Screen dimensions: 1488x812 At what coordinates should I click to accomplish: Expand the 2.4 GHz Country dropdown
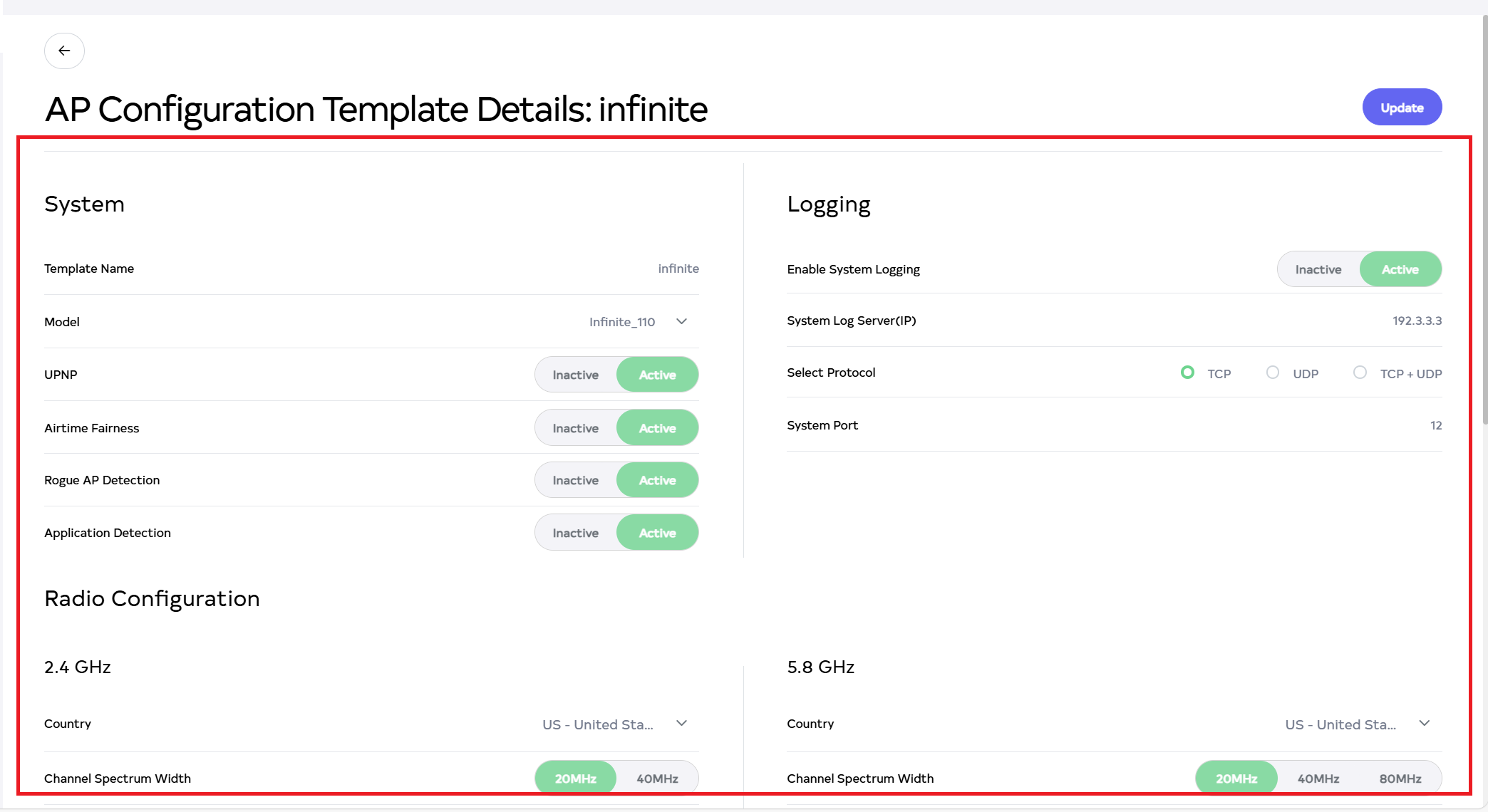681,724
